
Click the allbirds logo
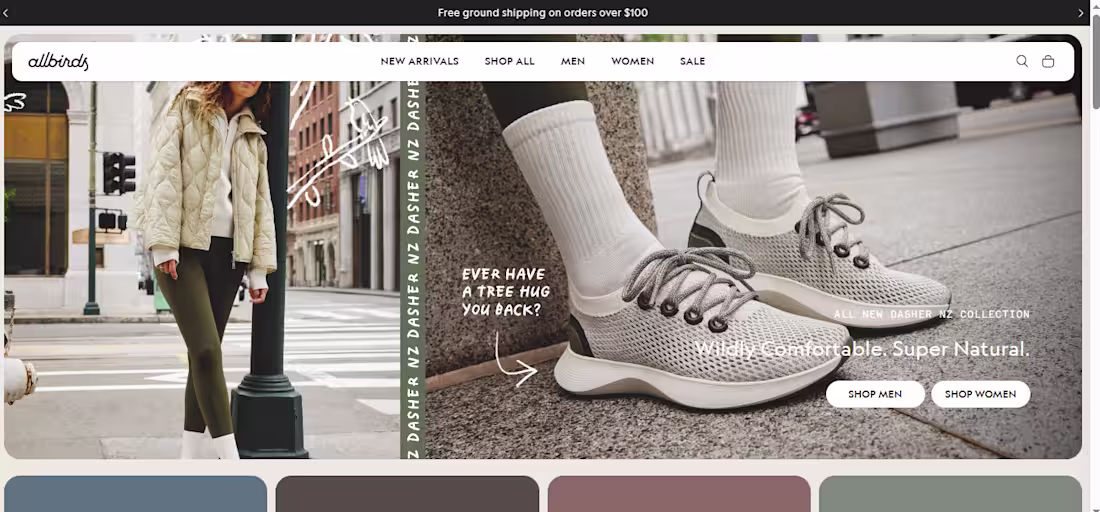58,62
